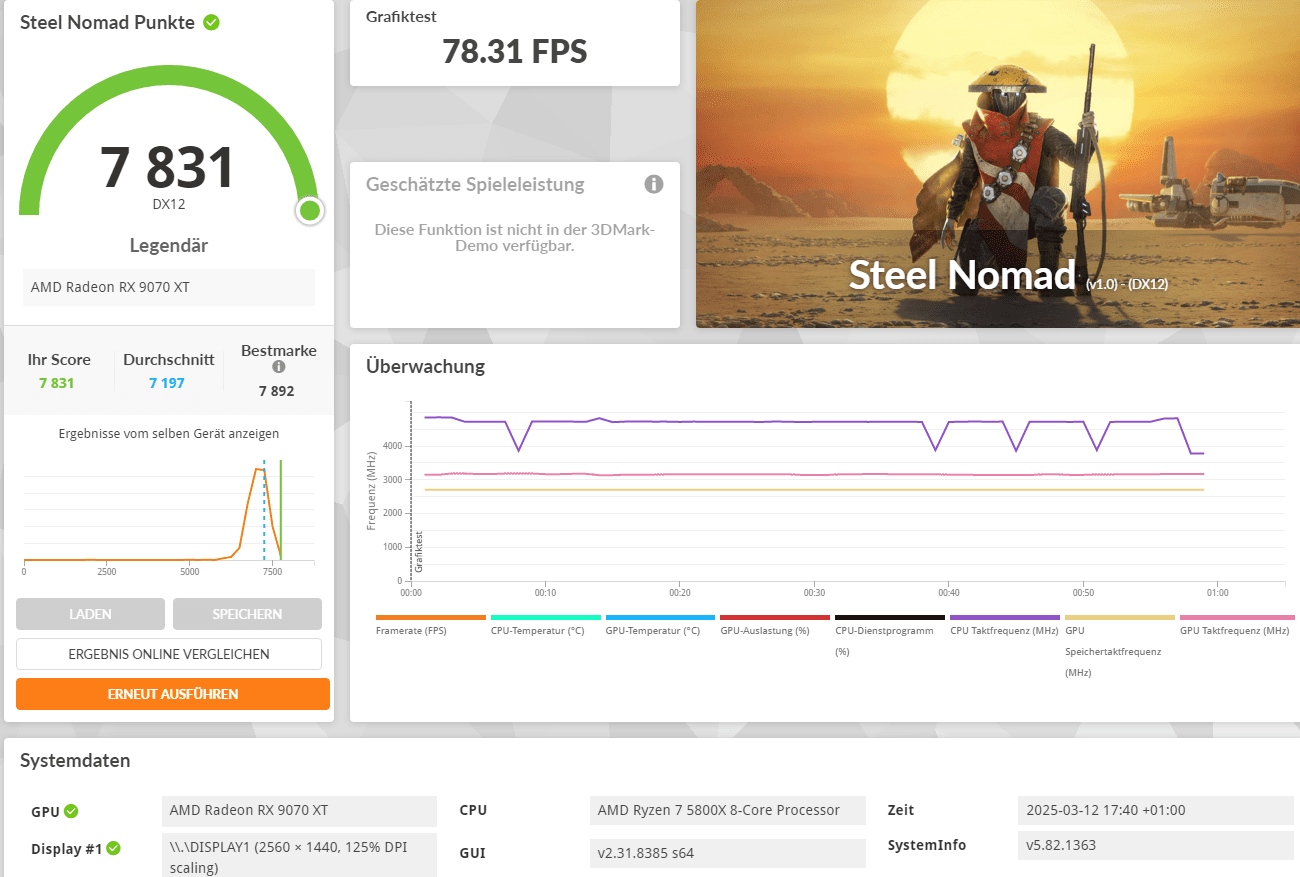Click the Systemdaten heading
The width and height of the screenshot is (1300, 877).
pyautogui.click(x=75, y=760)
